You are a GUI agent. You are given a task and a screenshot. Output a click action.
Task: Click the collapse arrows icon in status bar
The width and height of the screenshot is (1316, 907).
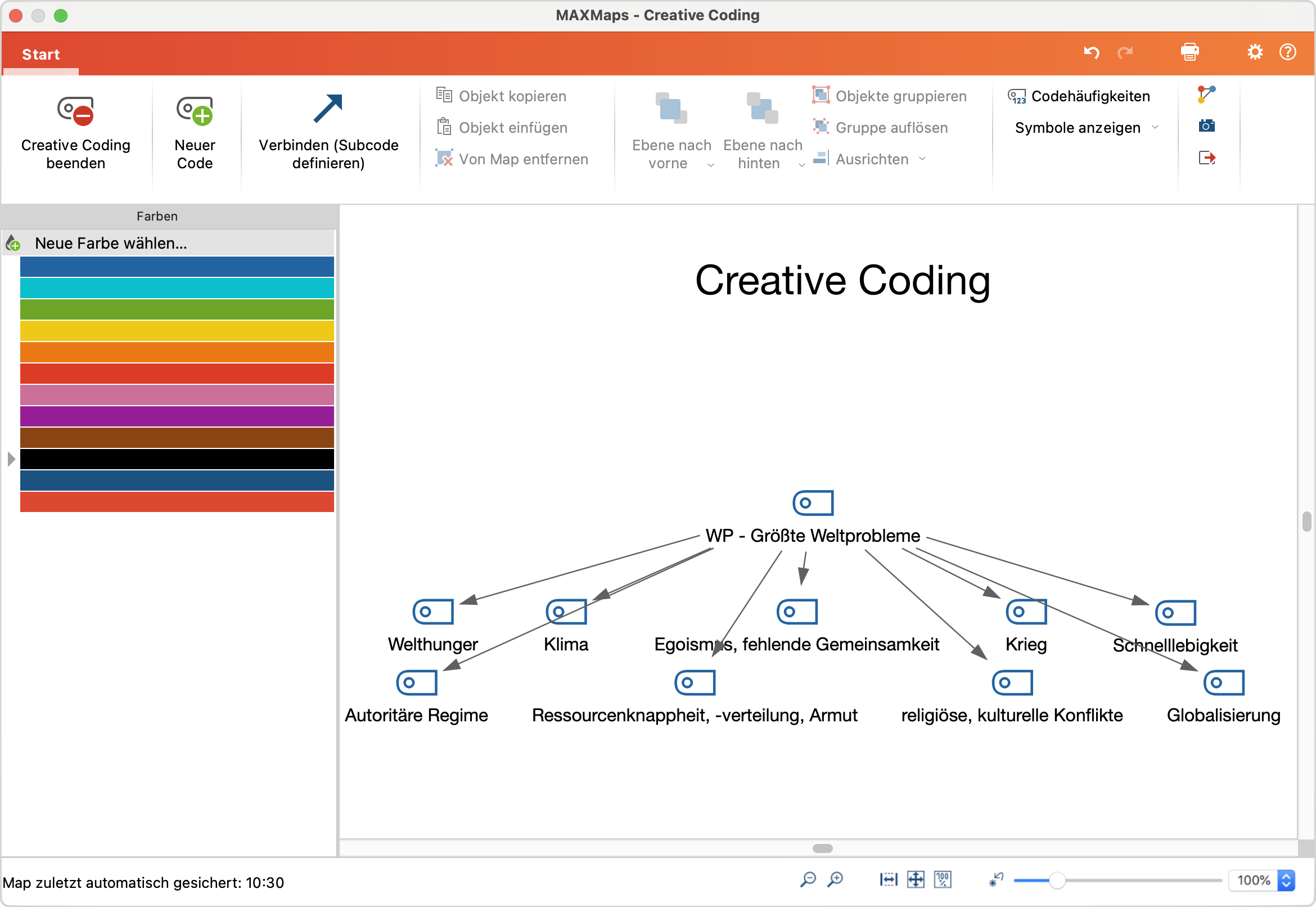click(996, 881)
